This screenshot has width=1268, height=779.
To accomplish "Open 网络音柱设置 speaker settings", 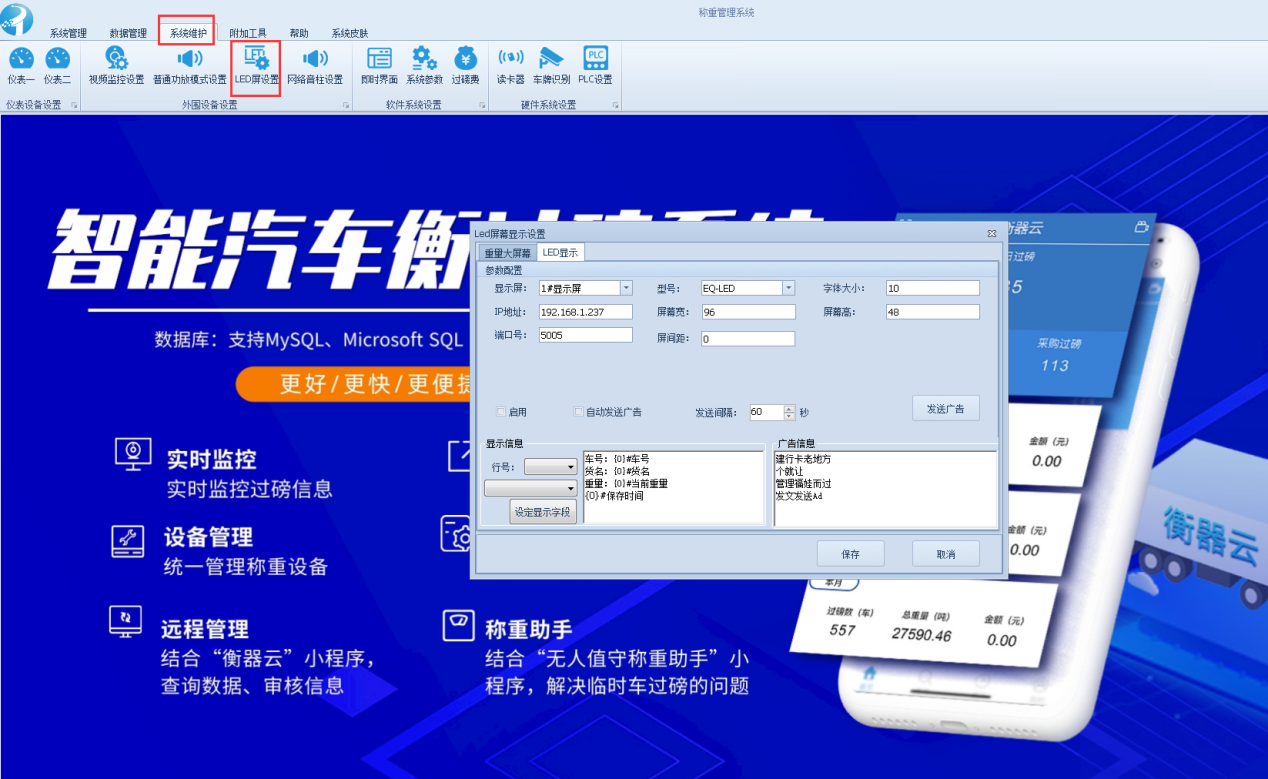I will (x=315, y=64).
